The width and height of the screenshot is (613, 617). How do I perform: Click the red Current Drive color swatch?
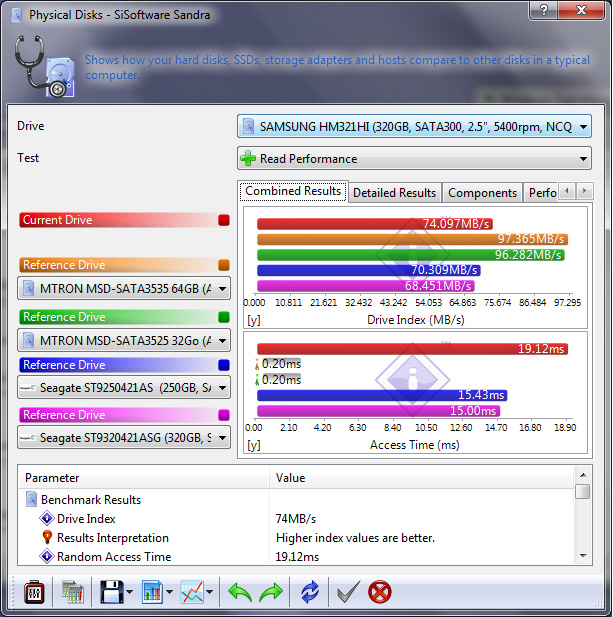pos(224,220)
